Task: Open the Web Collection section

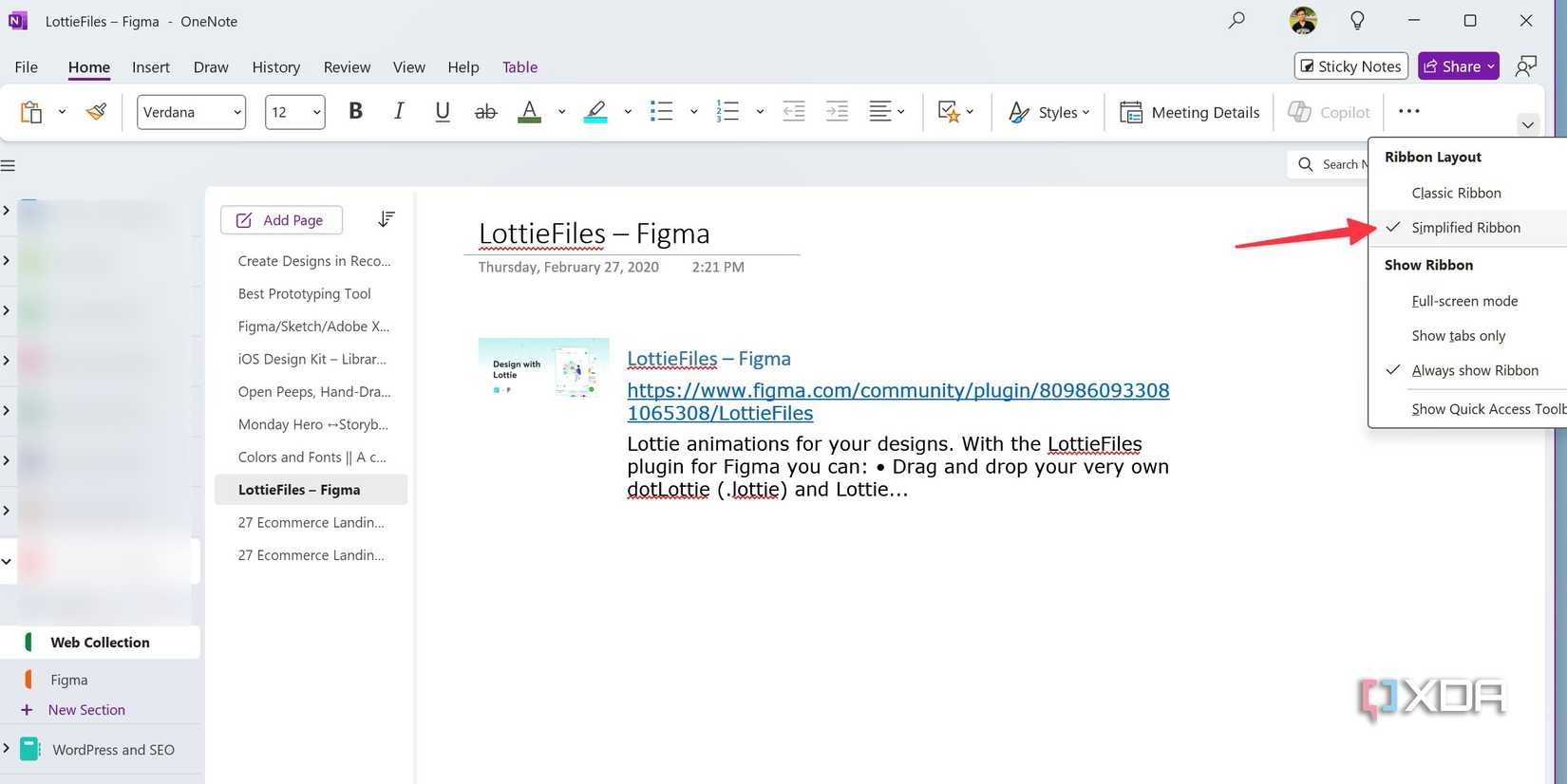Action: (100, 643)
